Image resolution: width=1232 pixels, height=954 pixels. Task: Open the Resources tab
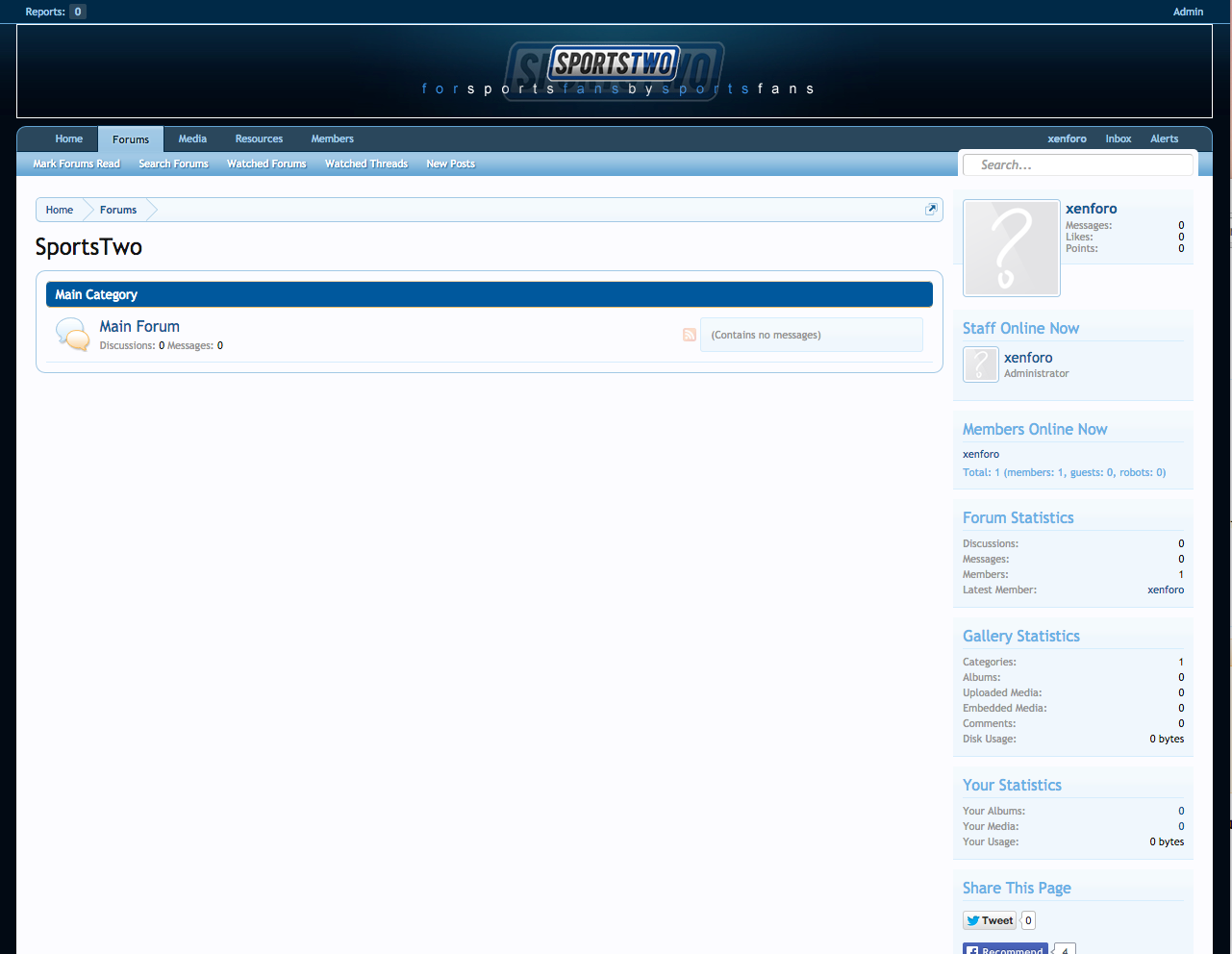[x=259, y=139]
